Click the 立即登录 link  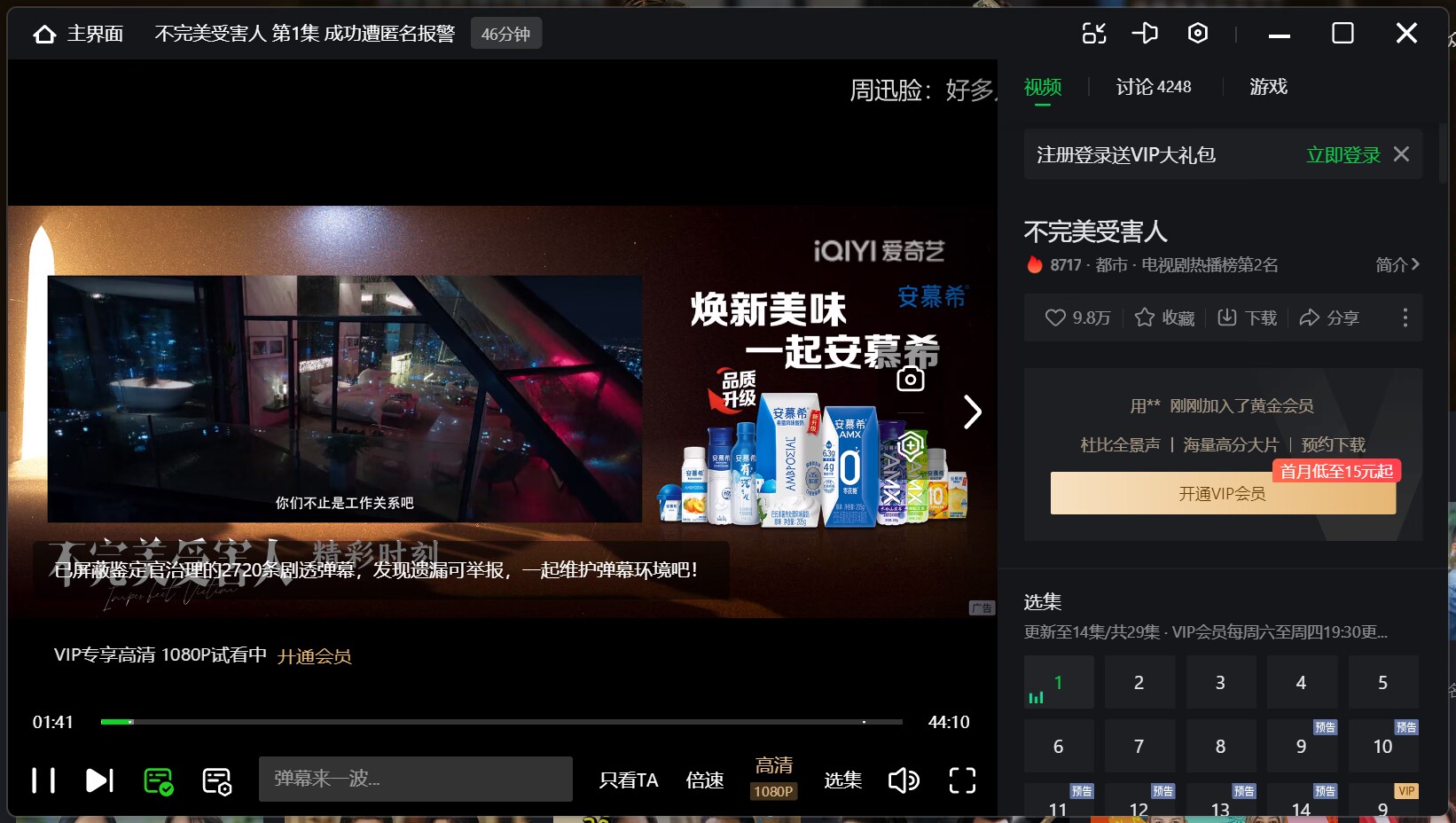coord(1343,155)
